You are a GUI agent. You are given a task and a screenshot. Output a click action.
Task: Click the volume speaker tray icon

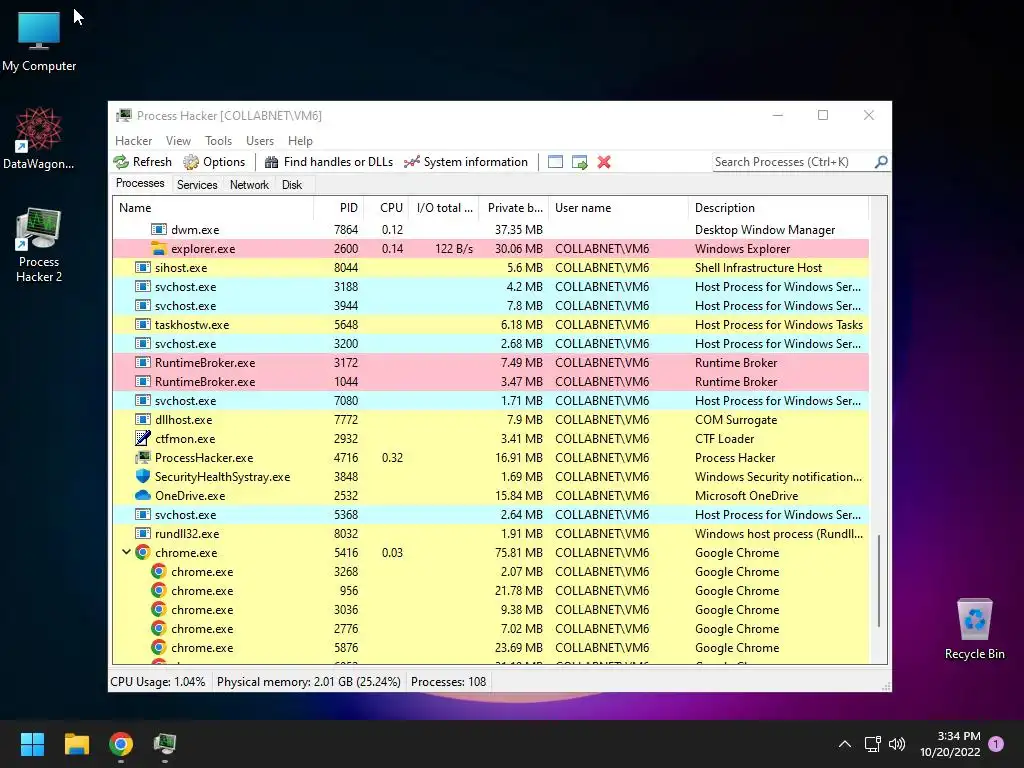897,744
